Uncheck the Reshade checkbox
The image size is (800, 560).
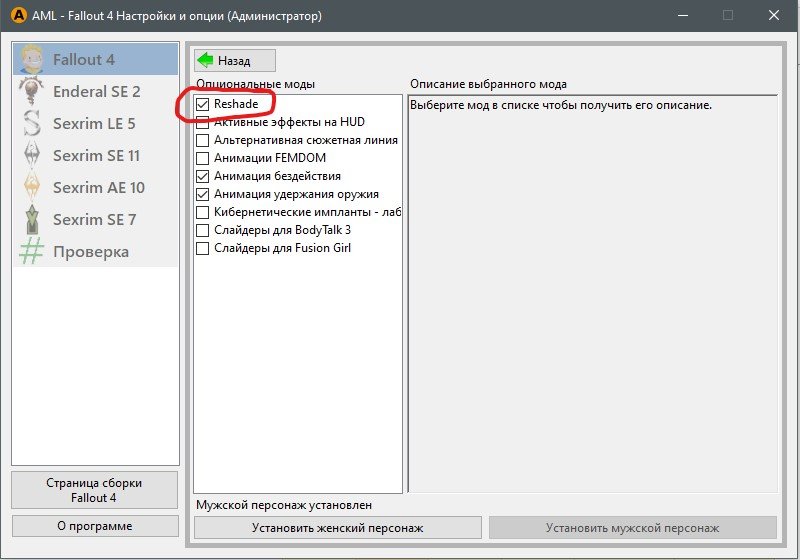203,104
